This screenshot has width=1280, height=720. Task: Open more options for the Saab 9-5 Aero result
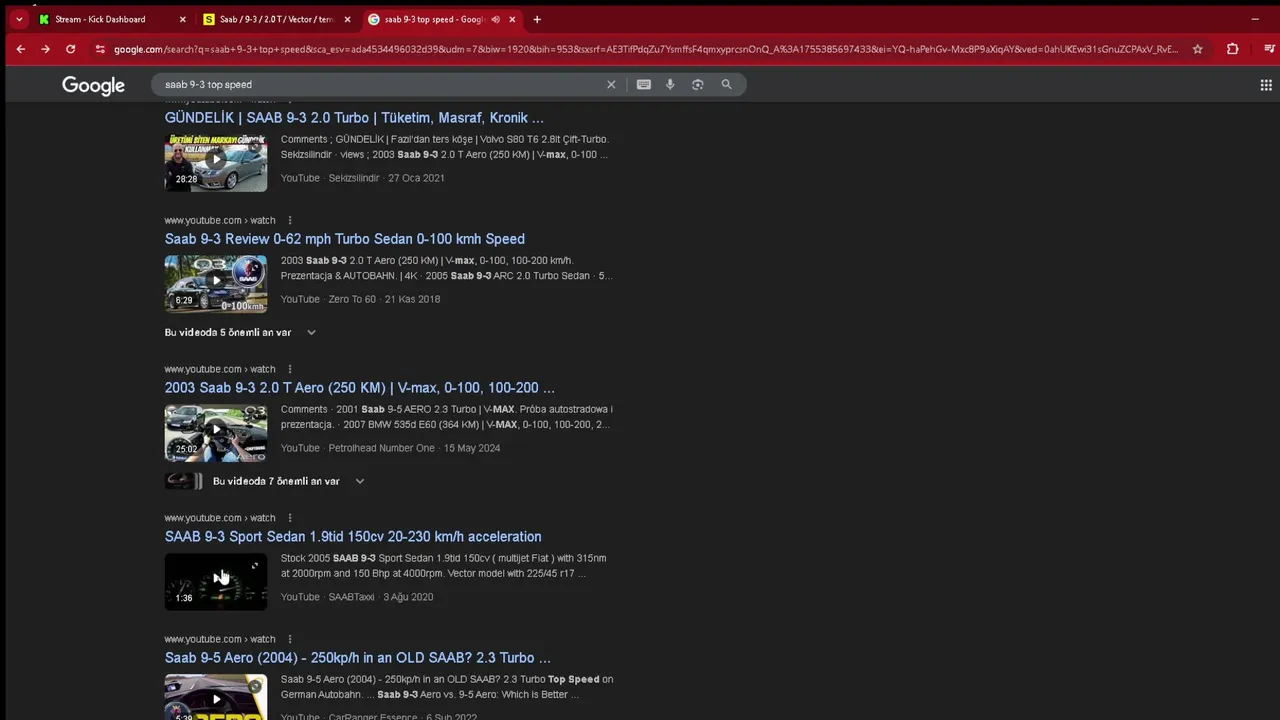tap(290, 639)
